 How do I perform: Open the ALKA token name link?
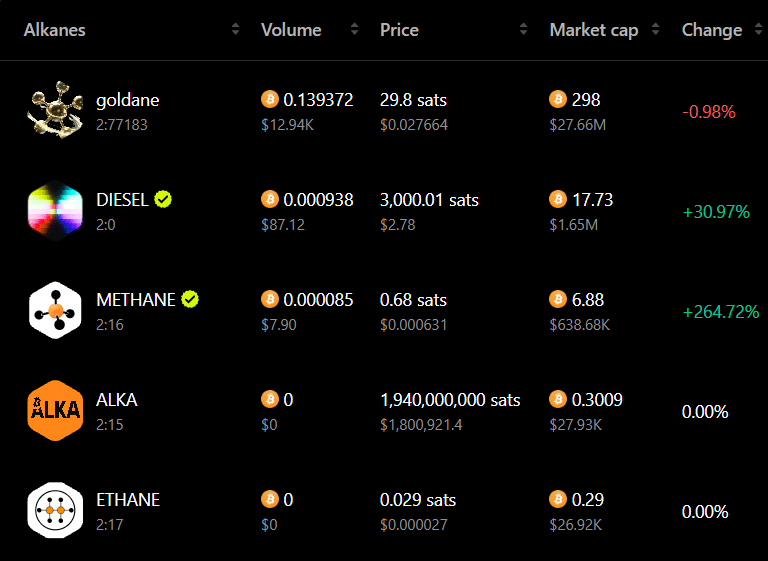click(x=117, y=400)
